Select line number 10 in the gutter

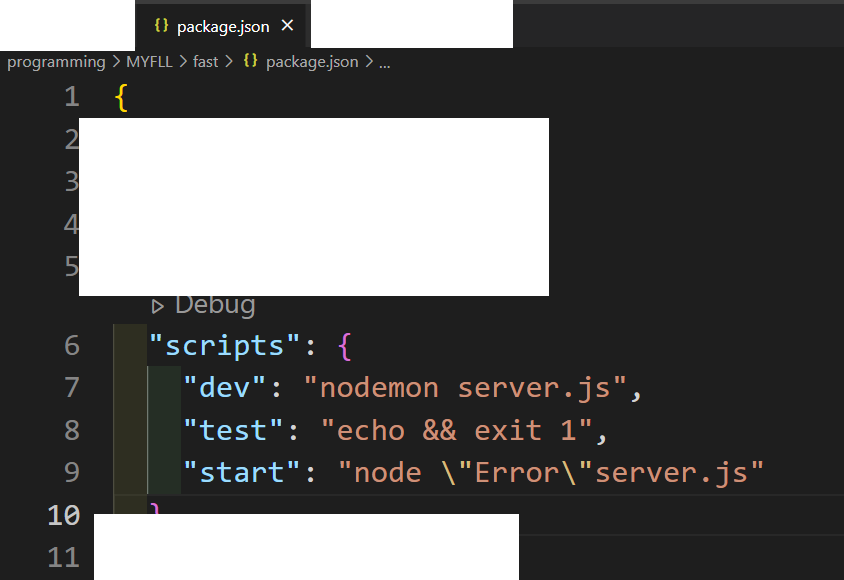64,515
